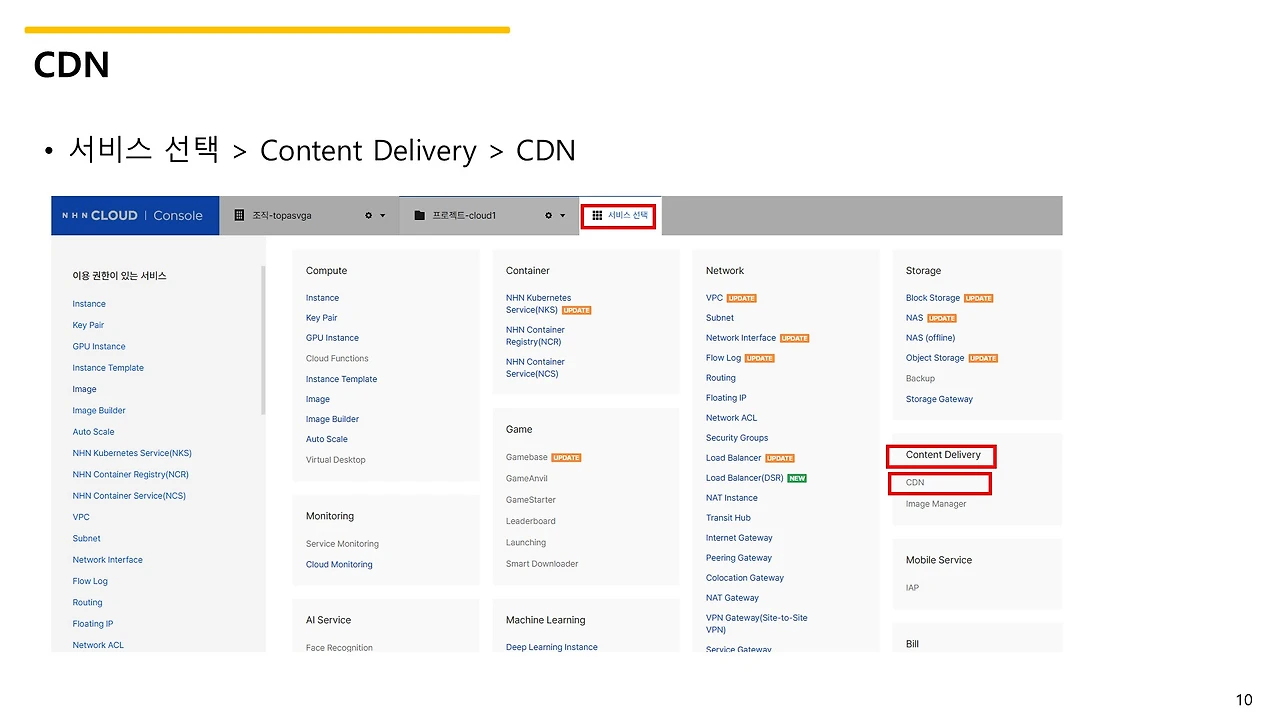Open Face Recognition under AI Service
The width and height of the screenshot is (1280, 720).
(339, 648)
